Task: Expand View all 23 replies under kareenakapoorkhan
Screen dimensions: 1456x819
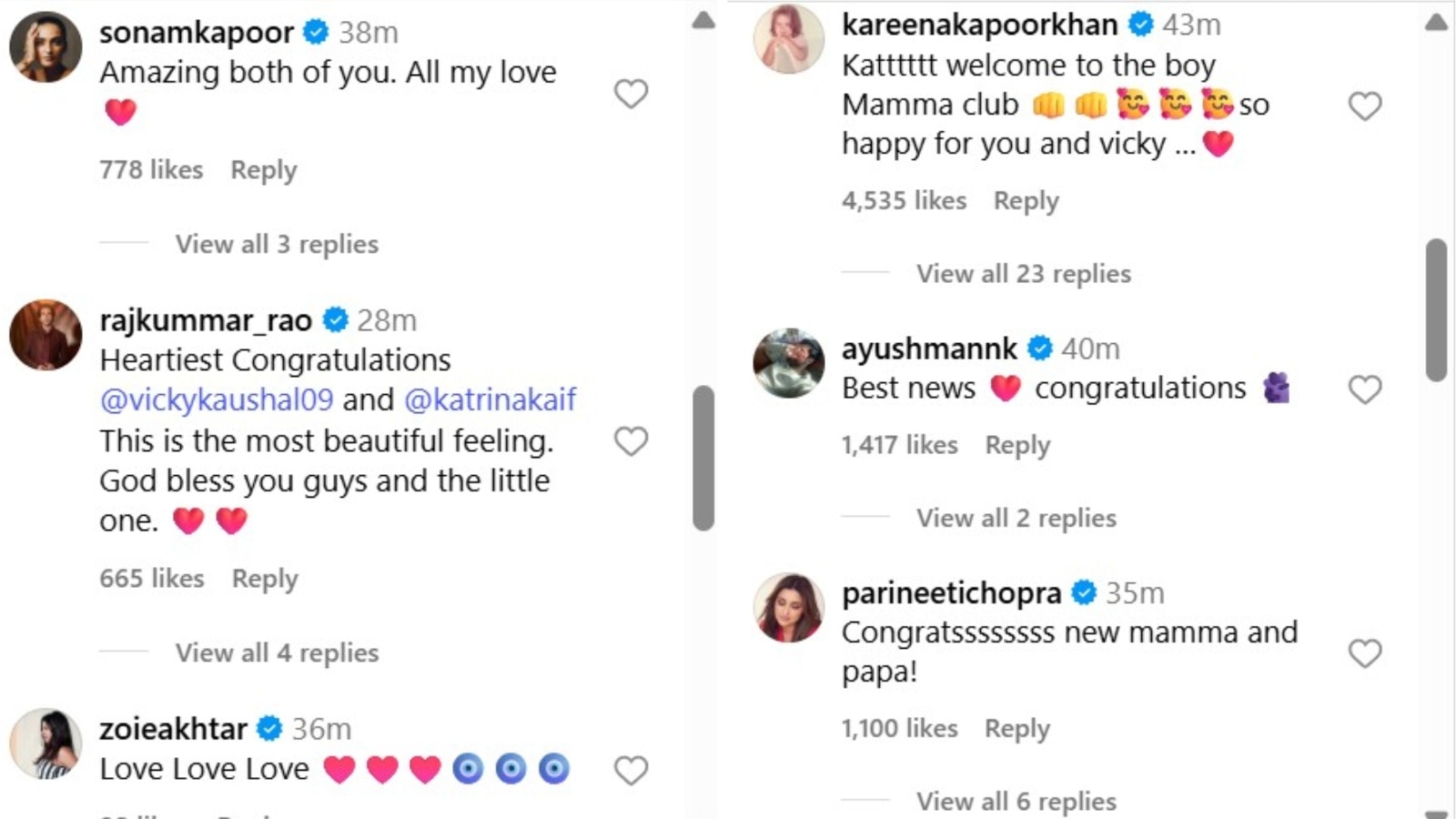Action: (x=1023, y=274)
